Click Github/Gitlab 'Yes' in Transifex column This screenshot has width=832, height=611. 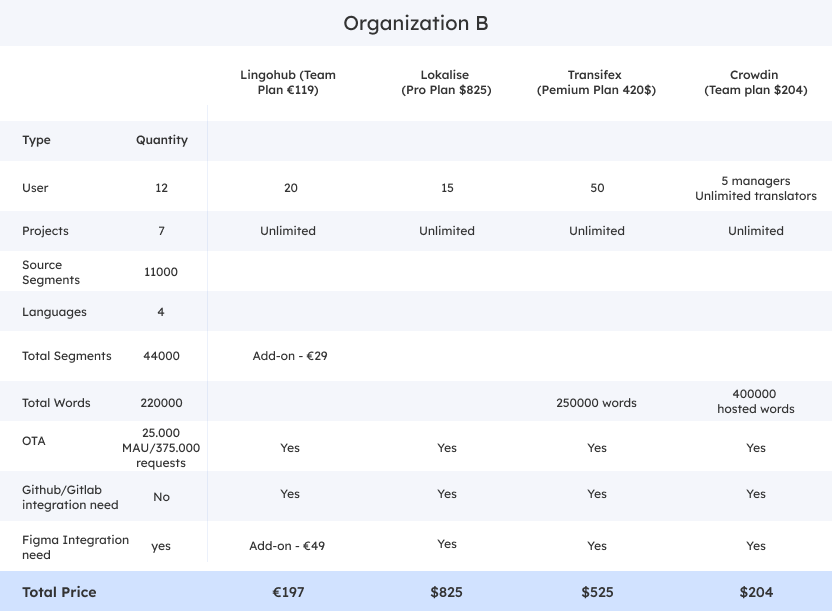(597, 494)
